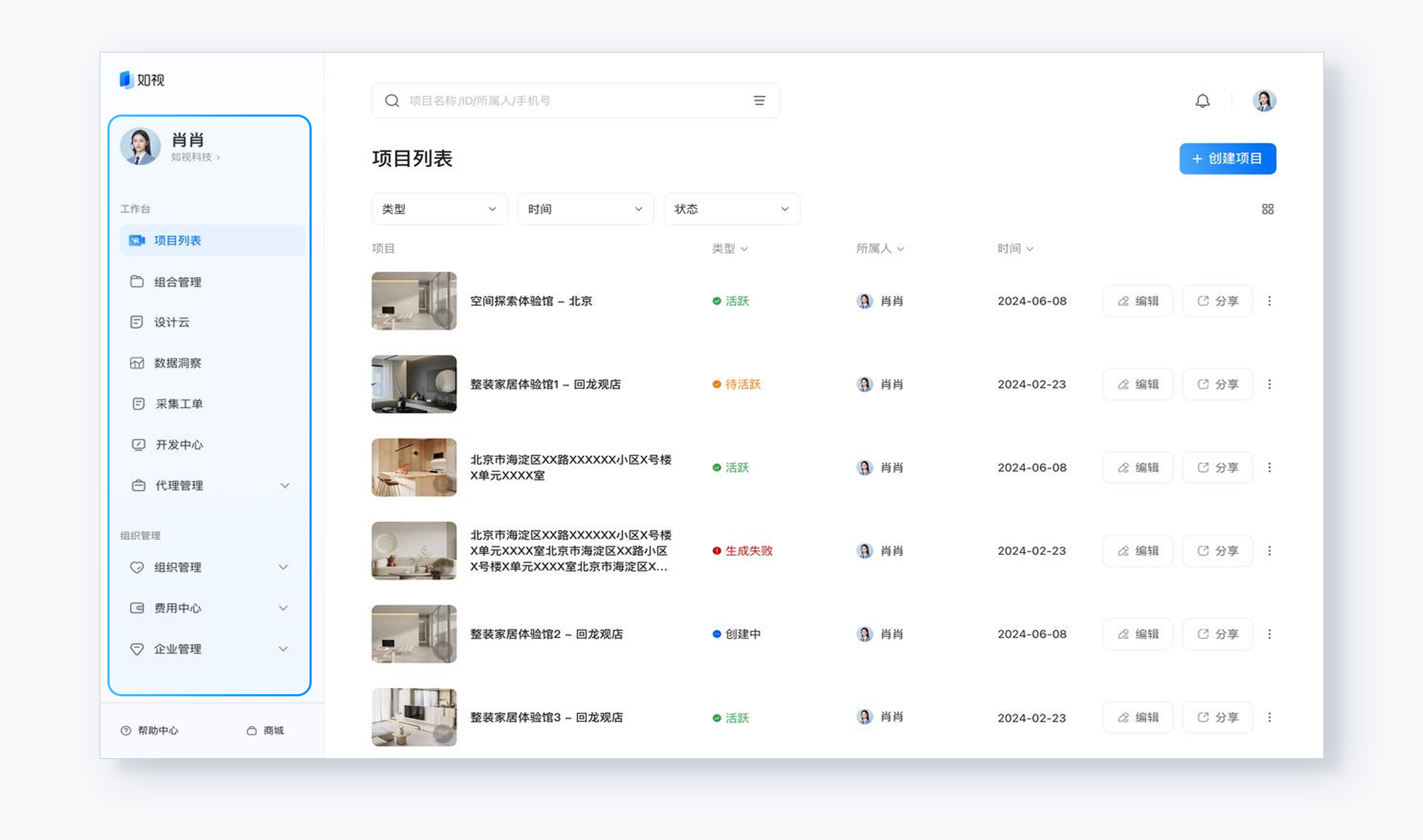The image size is (1423, 840).
Task: Open thumbnail of 整装家居体验馆2 – 回龙观店
Action: (x=414, y=634)
